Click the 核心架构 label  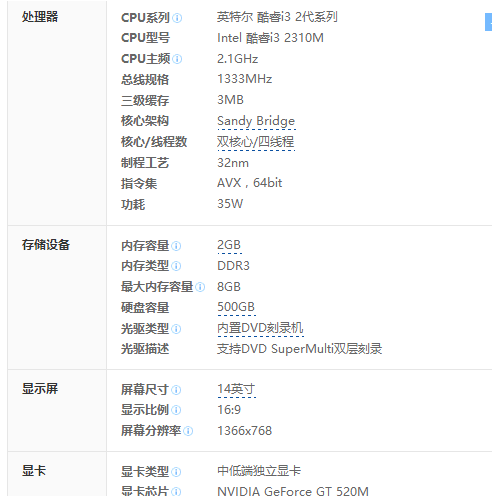(145, 121)
